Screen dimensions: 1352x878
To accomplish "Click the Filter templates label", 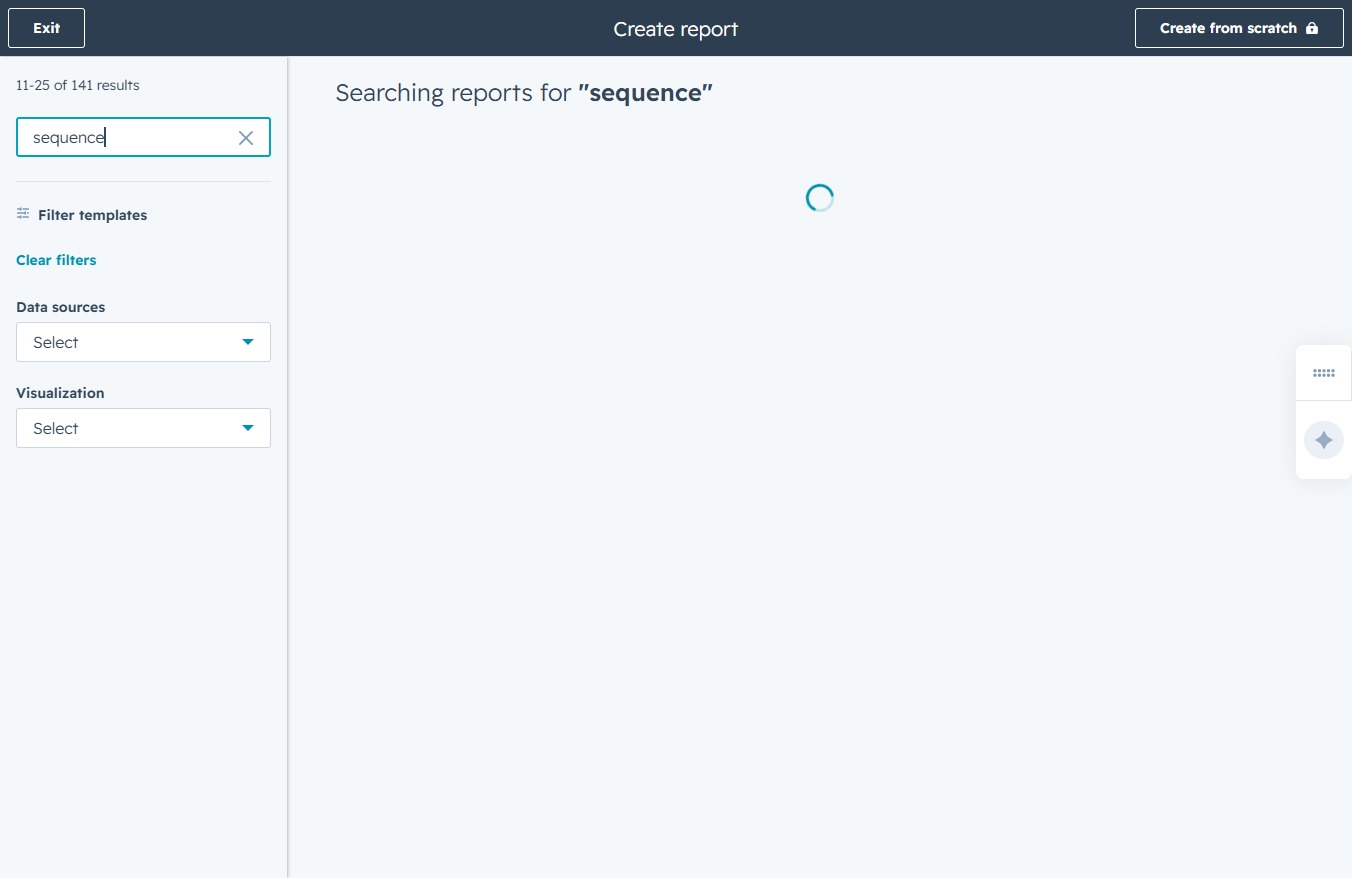I will [x=92, y=215].
